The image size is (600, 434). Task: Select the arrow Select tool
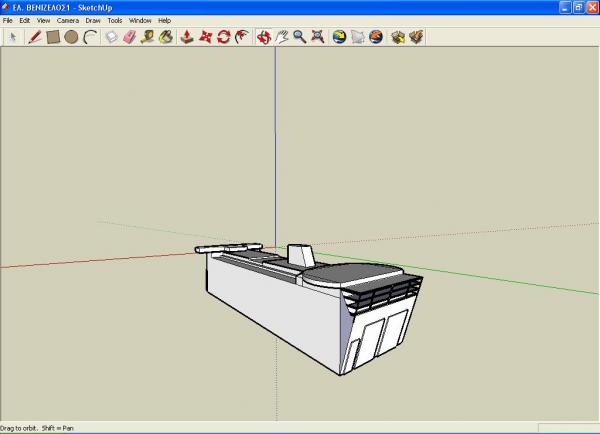click(x=13, y=37)
